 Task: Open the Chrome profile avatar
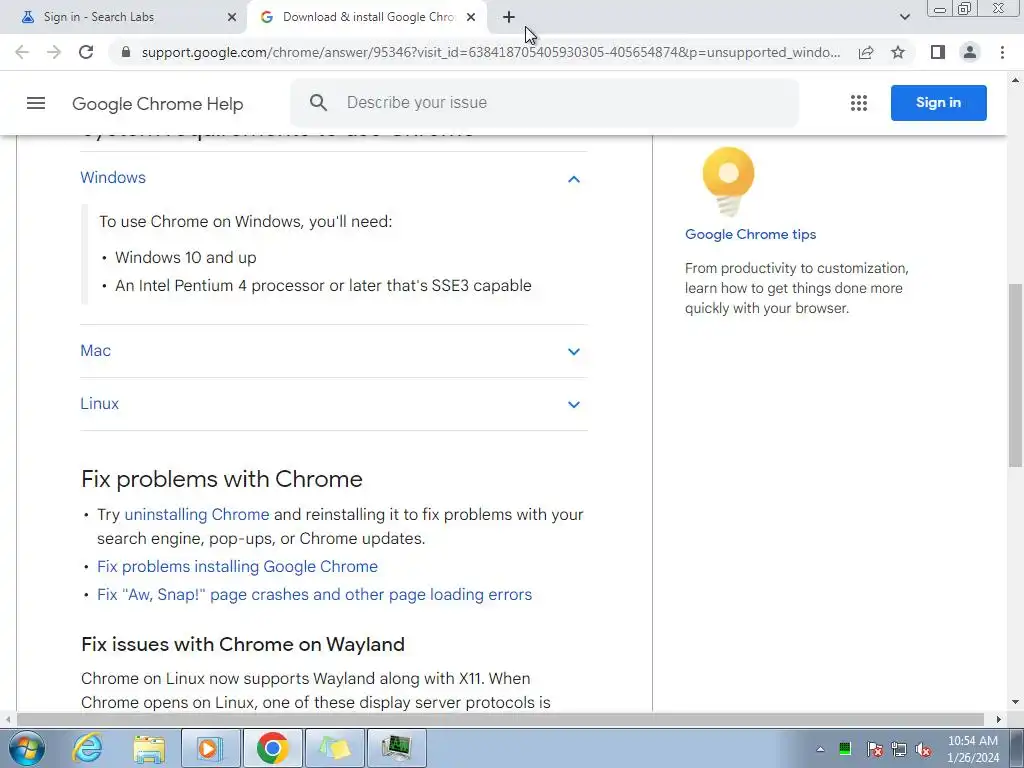pos(970,52)
